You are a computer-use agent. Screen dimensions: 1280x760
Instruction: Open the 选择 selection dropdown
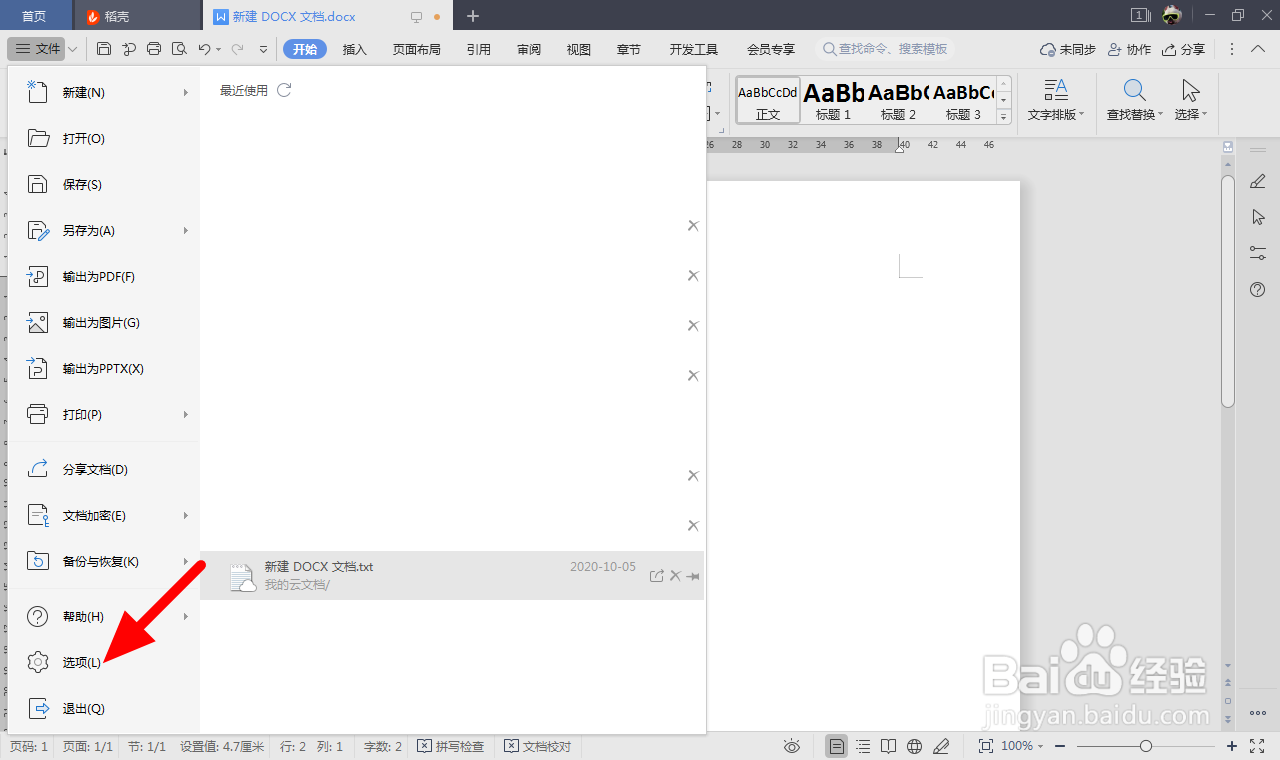(1190, 100)
